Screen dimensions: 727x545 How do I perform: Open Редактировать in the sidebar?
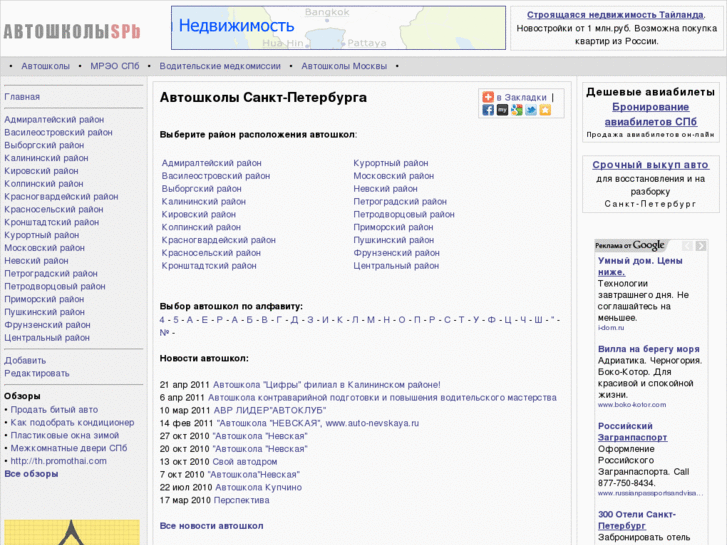coord(37,373)
